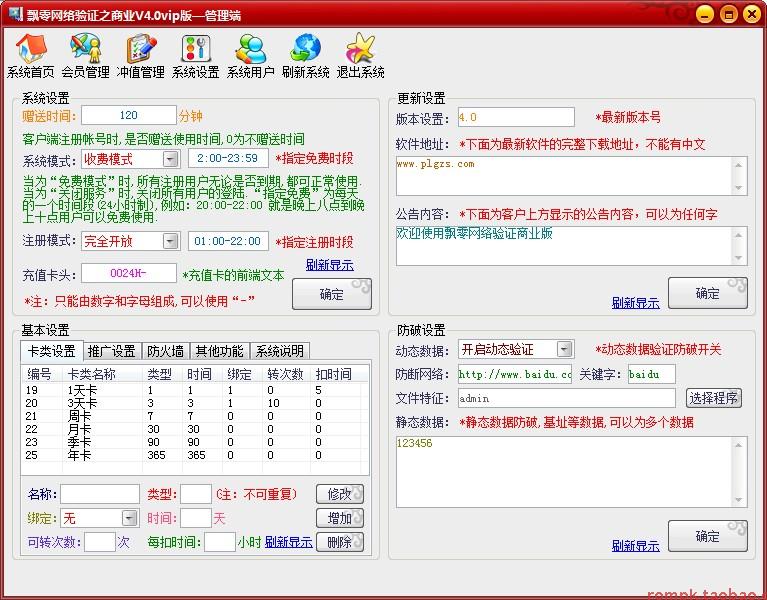Viewport: 767px width, 600px height.
Task: Click the 删除 button
Action: (x=340, y=542)
